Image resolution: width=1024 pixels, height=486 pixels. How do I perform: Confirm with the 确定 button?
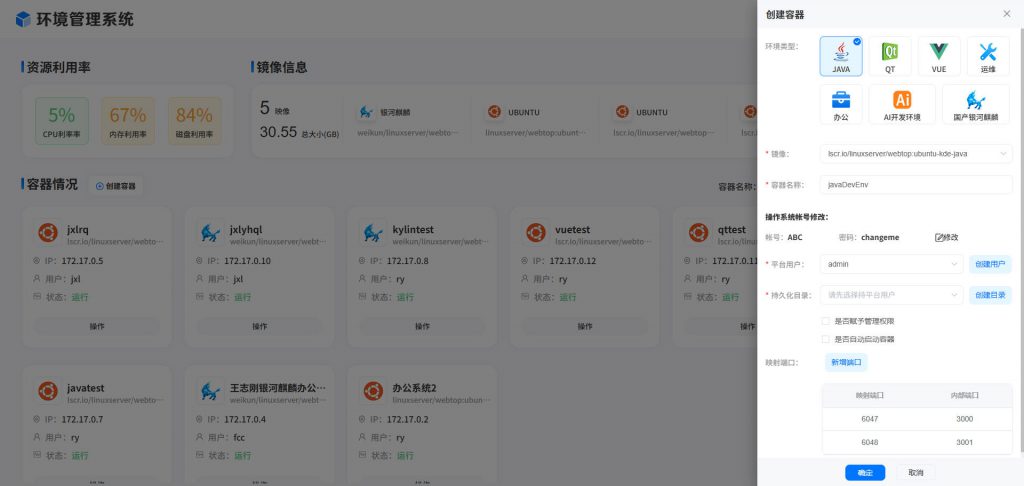(865, 472)
